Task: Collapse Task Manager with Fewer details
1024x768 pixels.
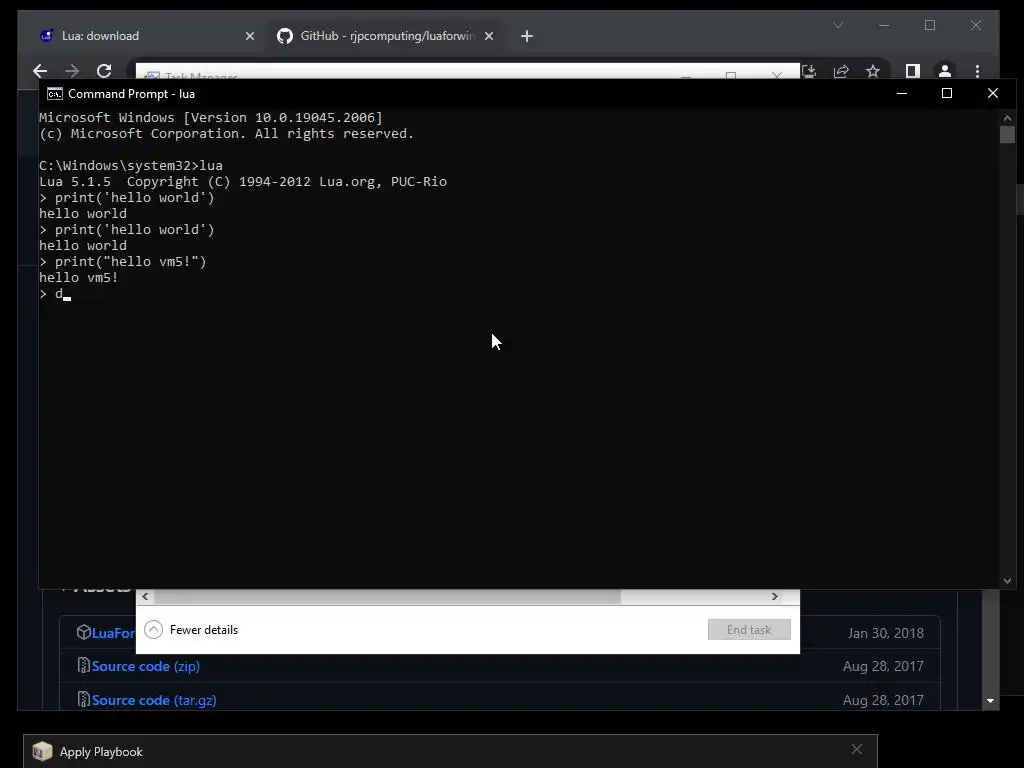Action: point(191,630)
